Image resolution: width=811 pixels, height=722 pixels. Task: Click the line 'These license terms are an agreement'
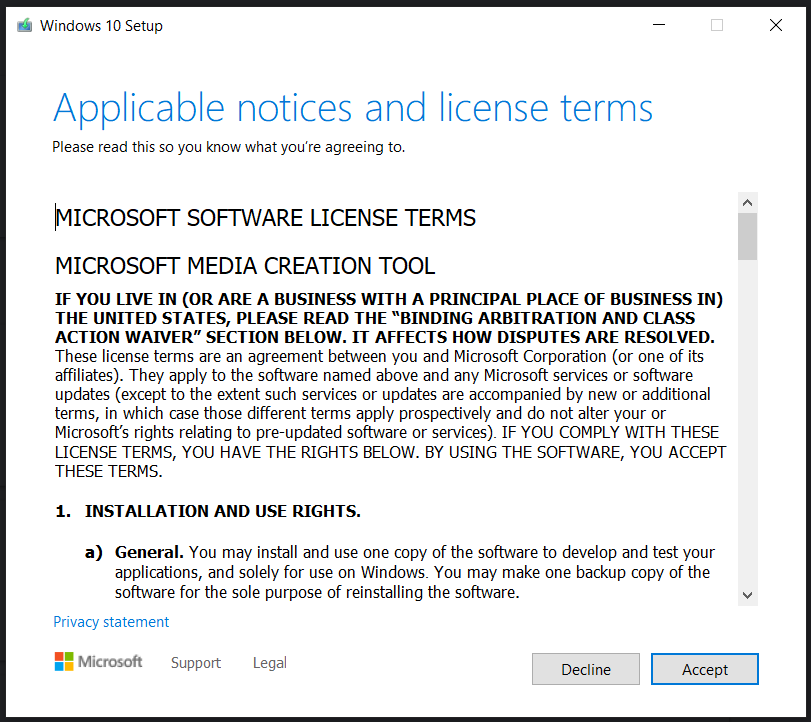click(x=379, y=356)
